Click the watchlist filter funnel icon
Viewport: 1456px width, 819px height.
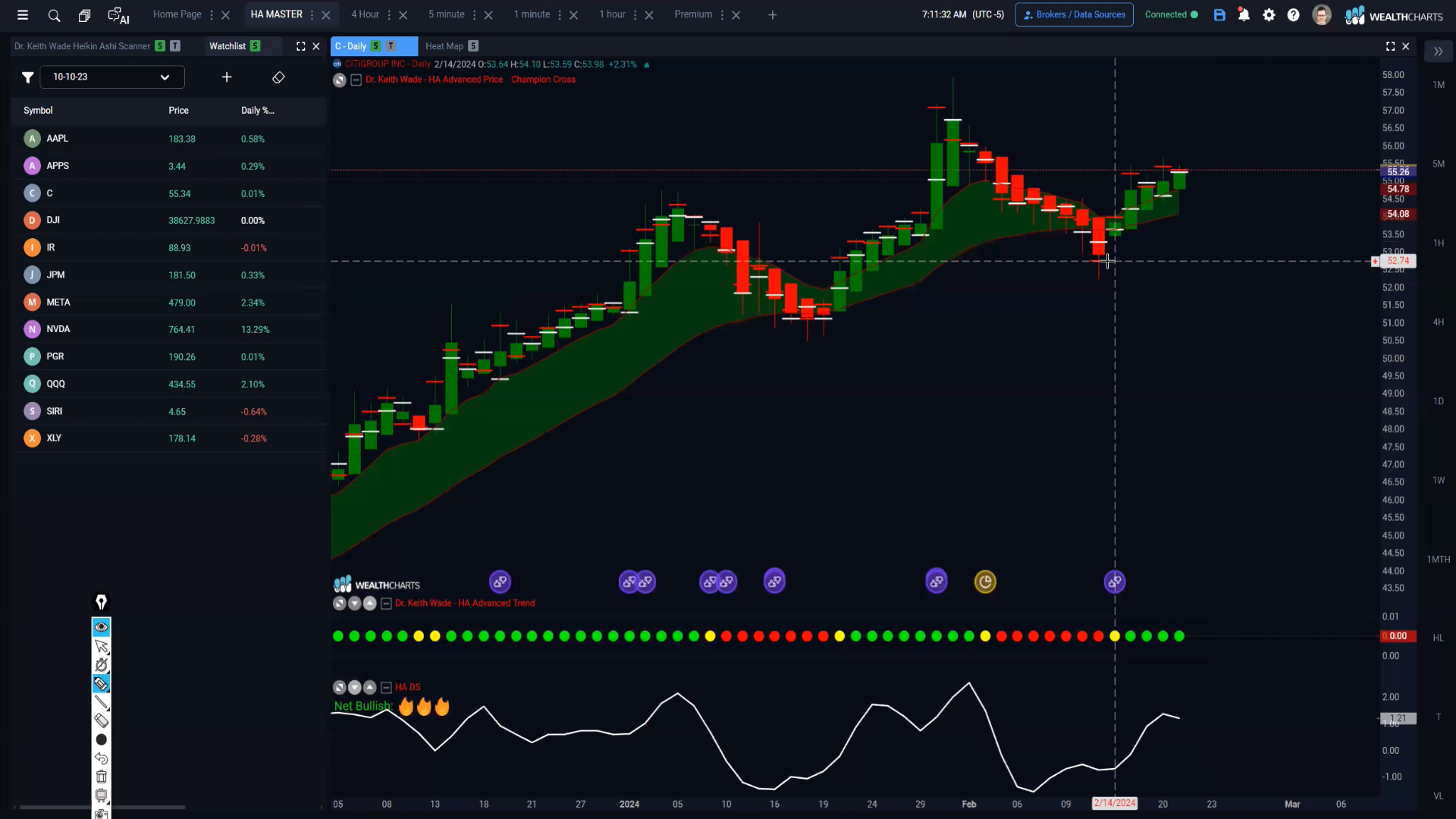point(28,77)
